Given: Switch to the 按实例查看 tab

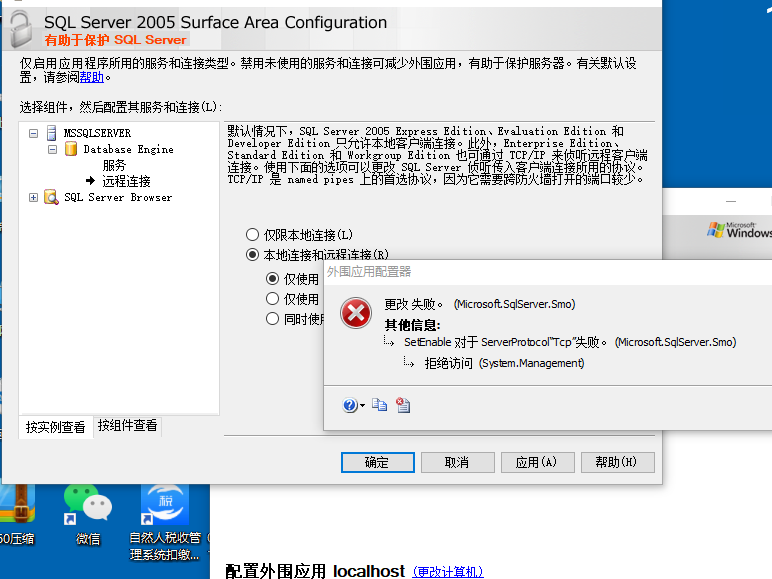Looking at the screenshot, I should point(56,427).
